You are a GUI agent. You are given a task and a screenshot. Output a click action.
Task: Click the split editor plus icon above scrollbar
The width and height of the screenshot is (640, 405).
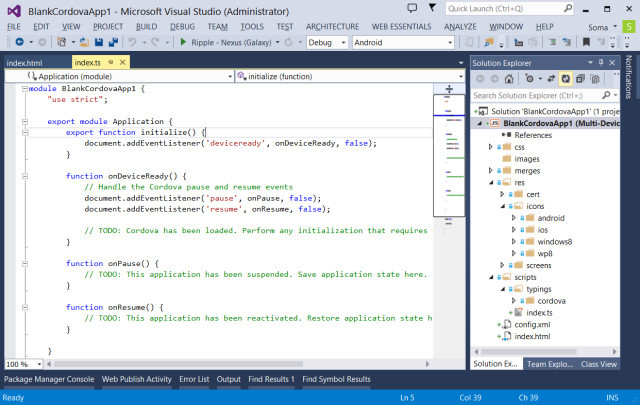[449, 89]
